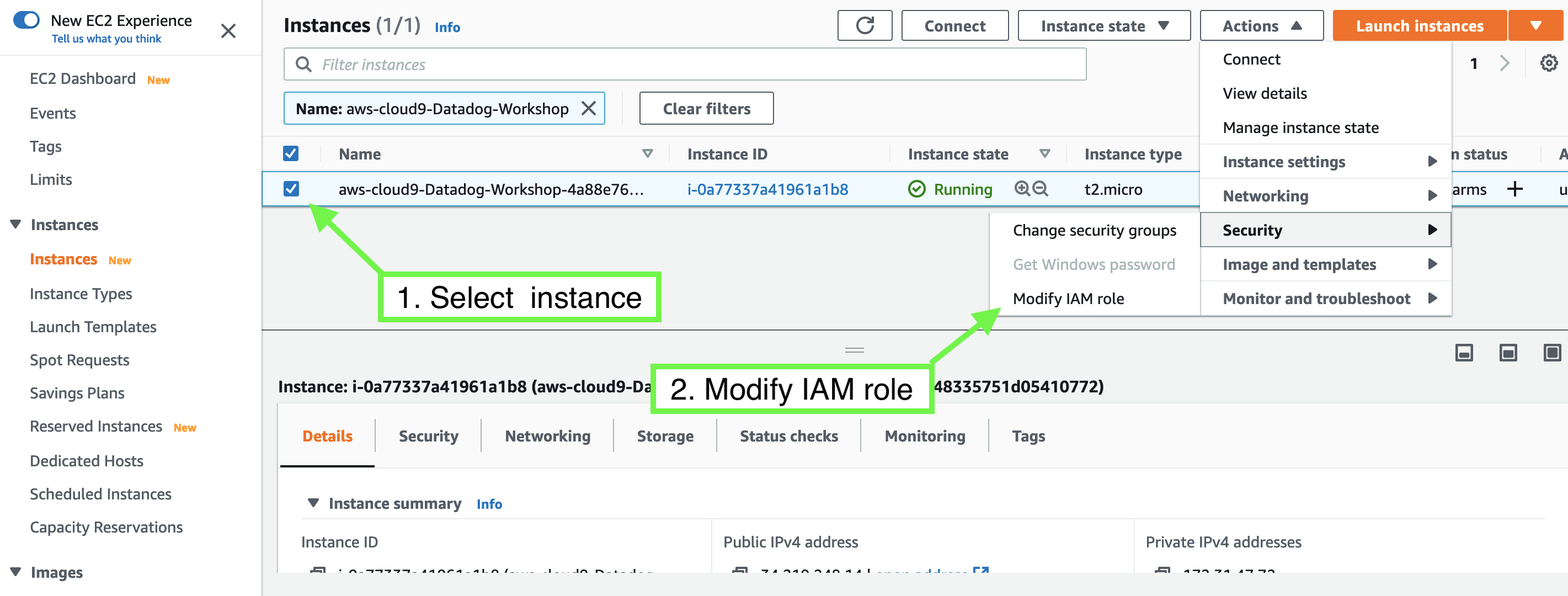Screen dimensions: 1568x596
Task: Click the Launch instances button
Action: click(1420, 25)
